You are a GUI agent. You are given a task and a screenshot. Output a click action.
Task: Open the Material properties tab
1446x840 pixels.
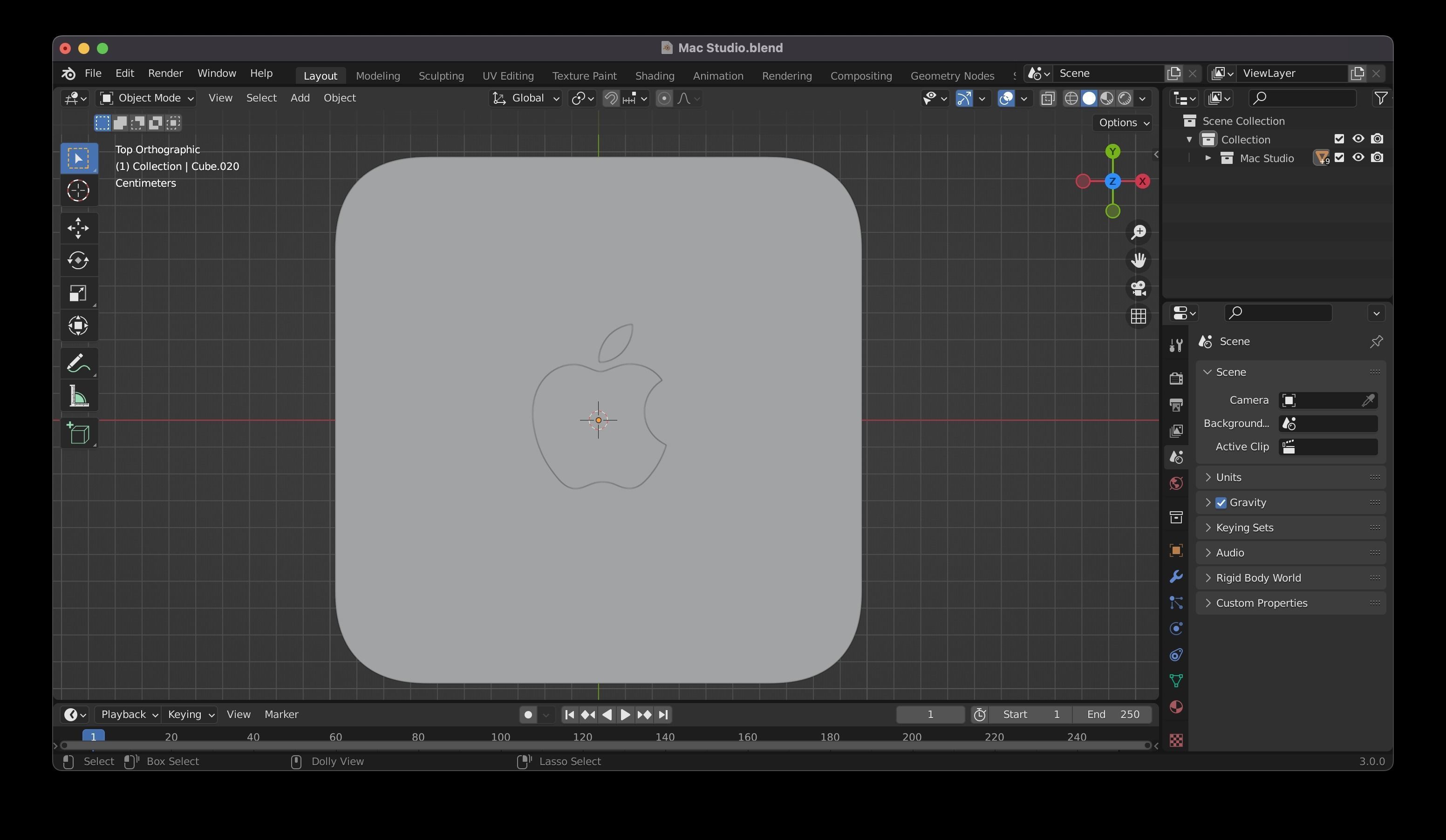[x=1176, y=707]
